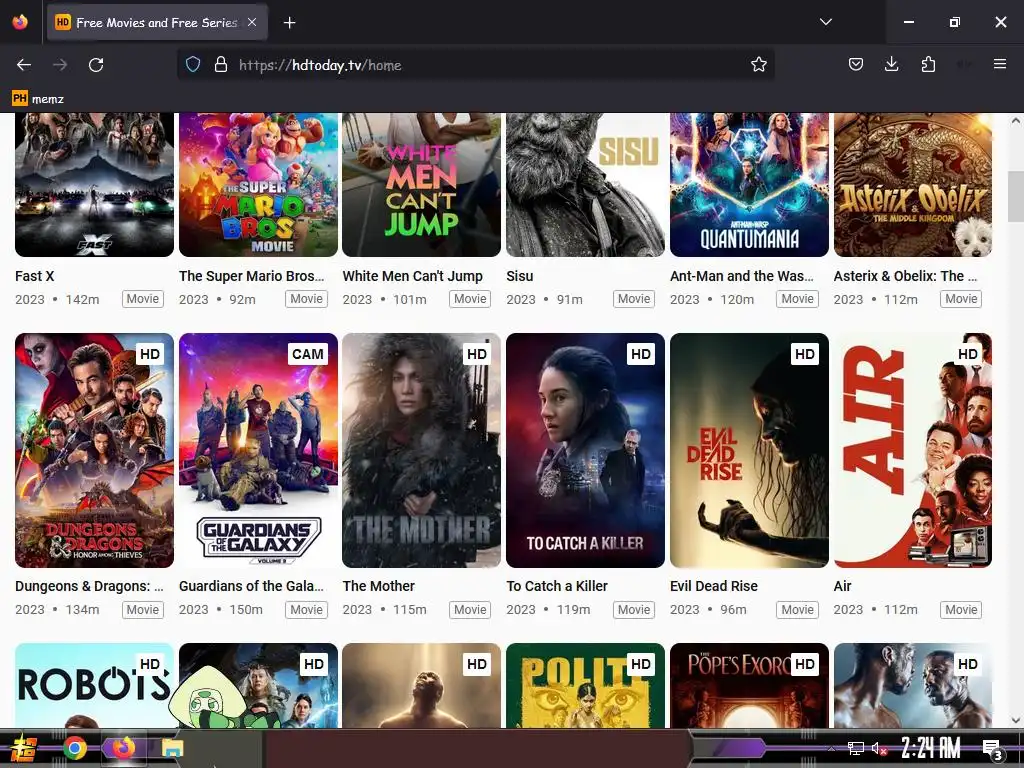Viewport: 1024px width, 768px height.
Task: Switch to Firefox taskbar icon
Action: point(124,748)
